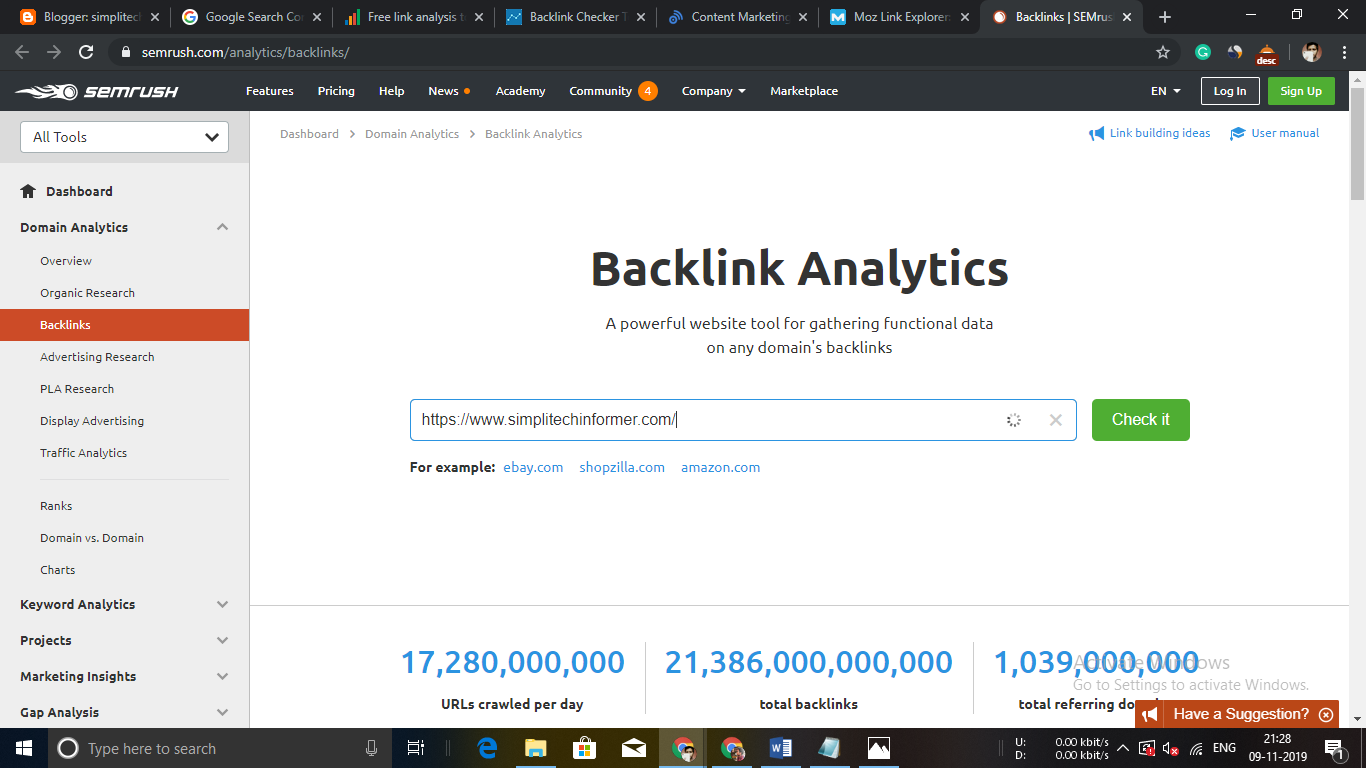Open the User manual link
The image size is (1366, 768).
coord(1275,133)
